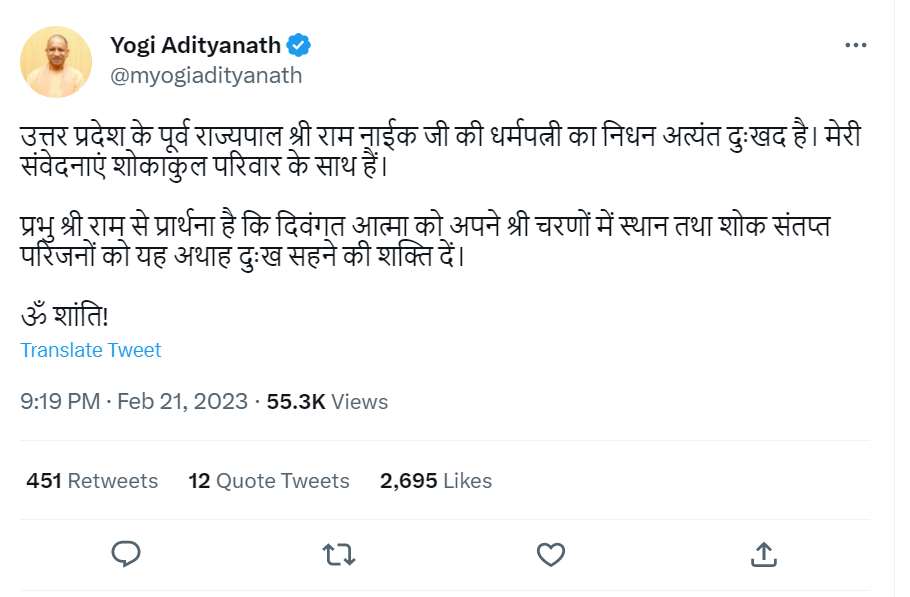The height and width of the screenshot is (597, 910).
Task: Toggle the heart Like icon
Action: 551,553
